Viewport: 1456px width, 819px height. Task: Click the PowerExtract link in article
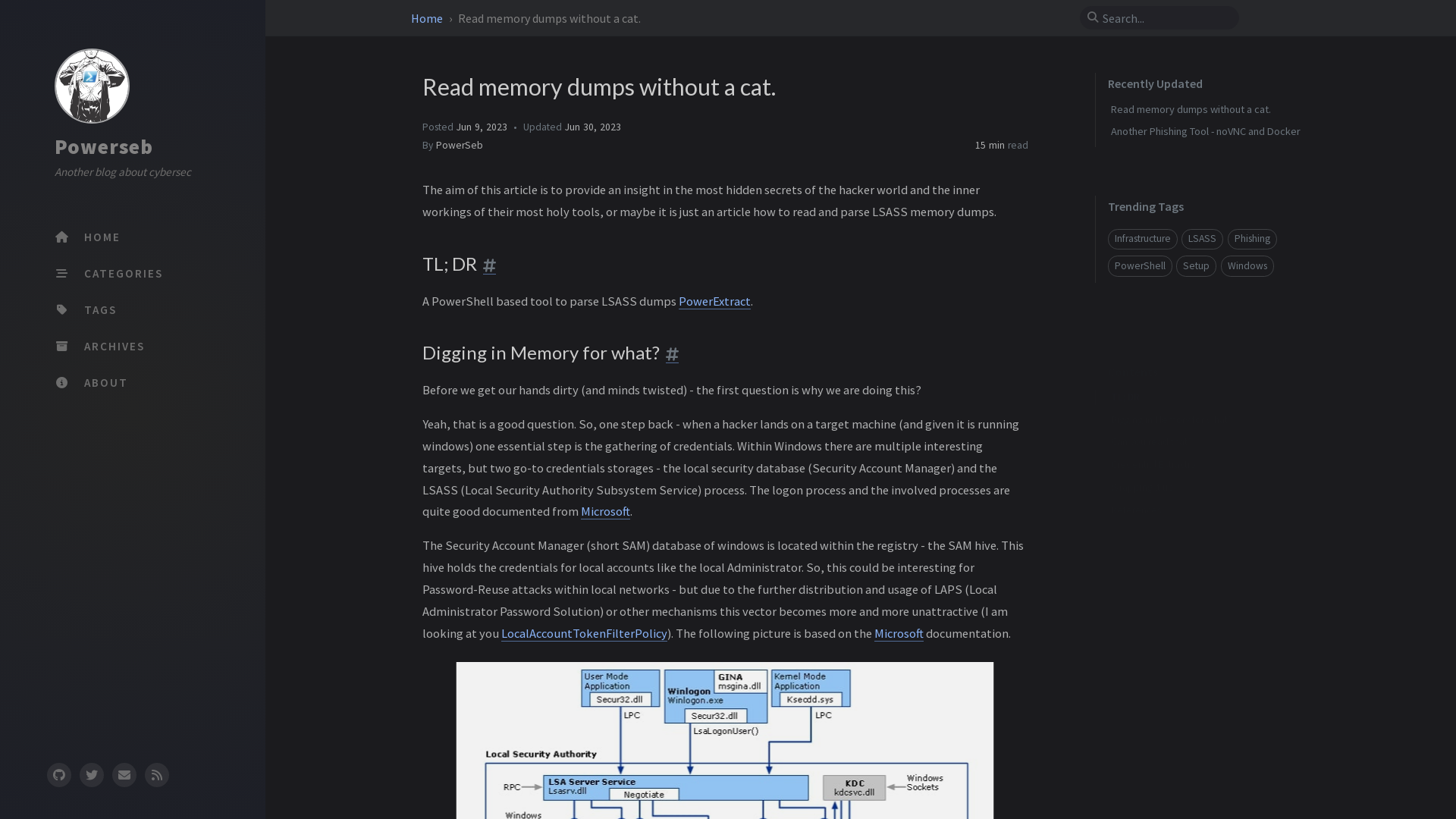(x=714, y=300)
